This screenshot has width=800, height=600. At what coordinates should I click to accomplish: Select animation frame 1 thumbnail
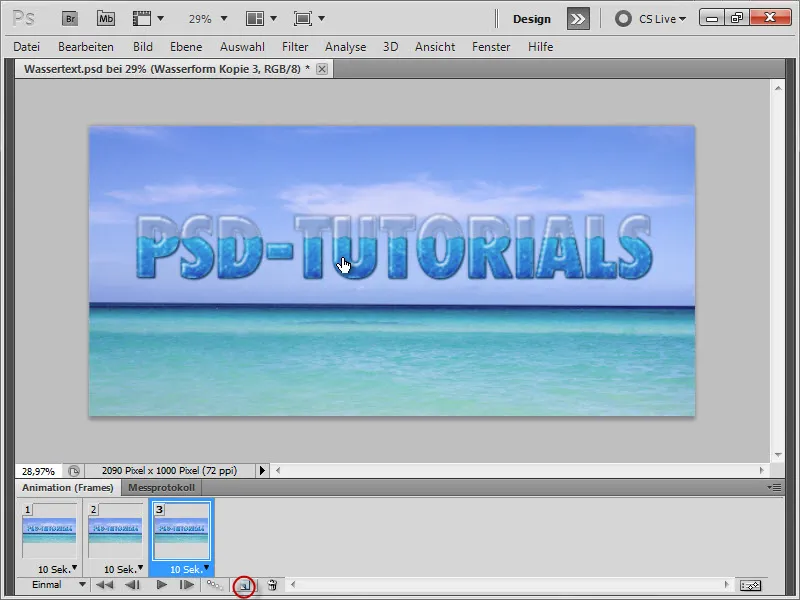(49, 531)
